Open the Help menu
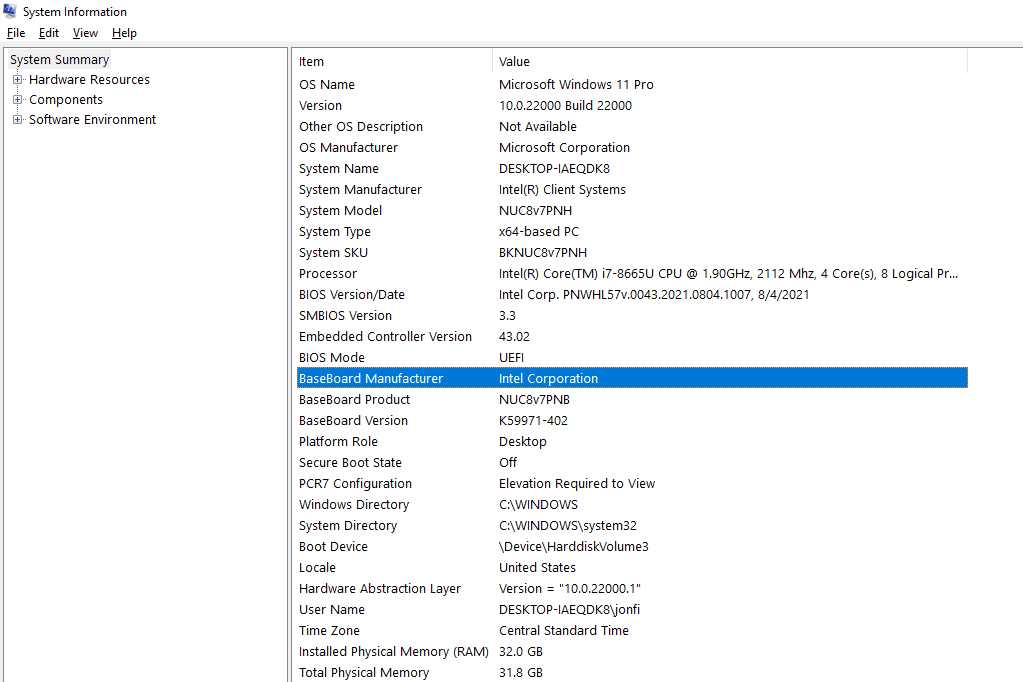1023x682 pixels. tap(124, 33)
